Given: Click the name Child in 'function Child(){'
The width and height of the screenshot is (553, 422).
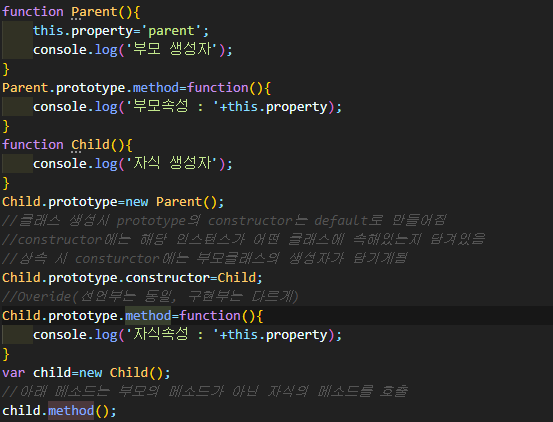Looking at the screenshot, I should (90, 145).
